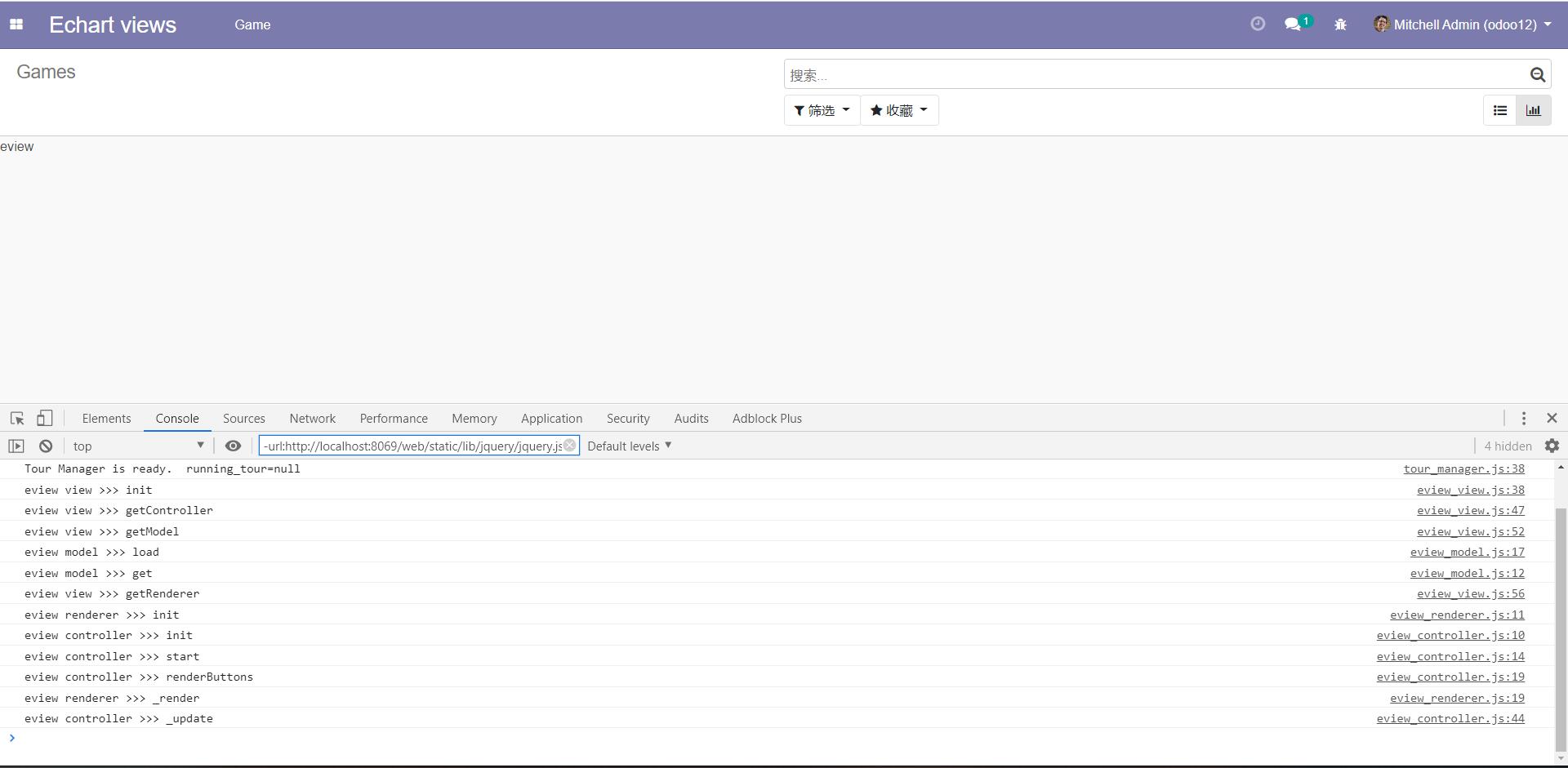Viewport: 1568px width, 768px height.
Task: Show the console sidebar
Action: click(16, 446)
